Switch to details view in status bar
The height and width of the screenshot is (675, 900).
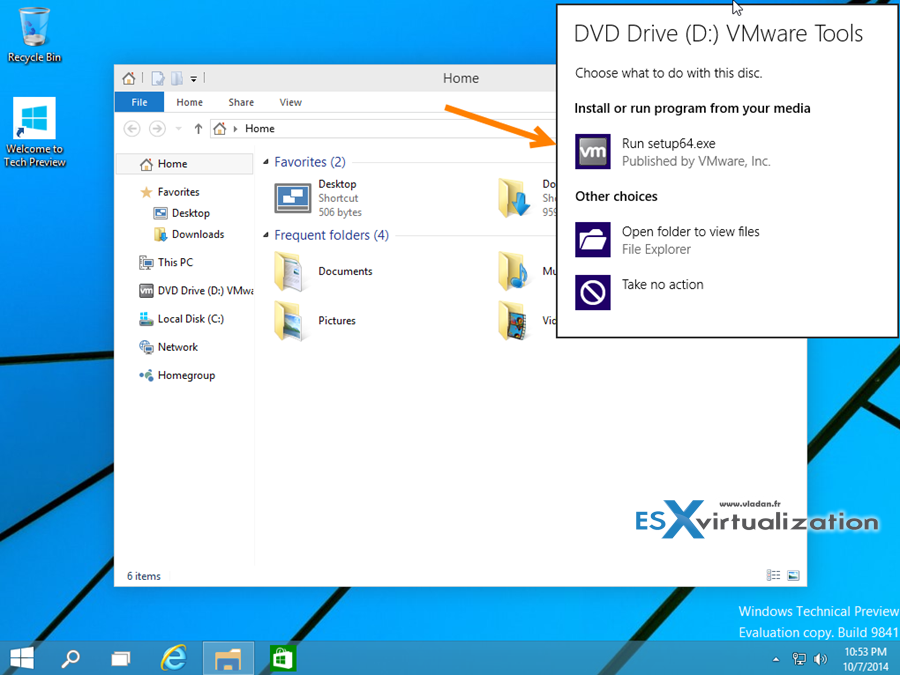773,575
